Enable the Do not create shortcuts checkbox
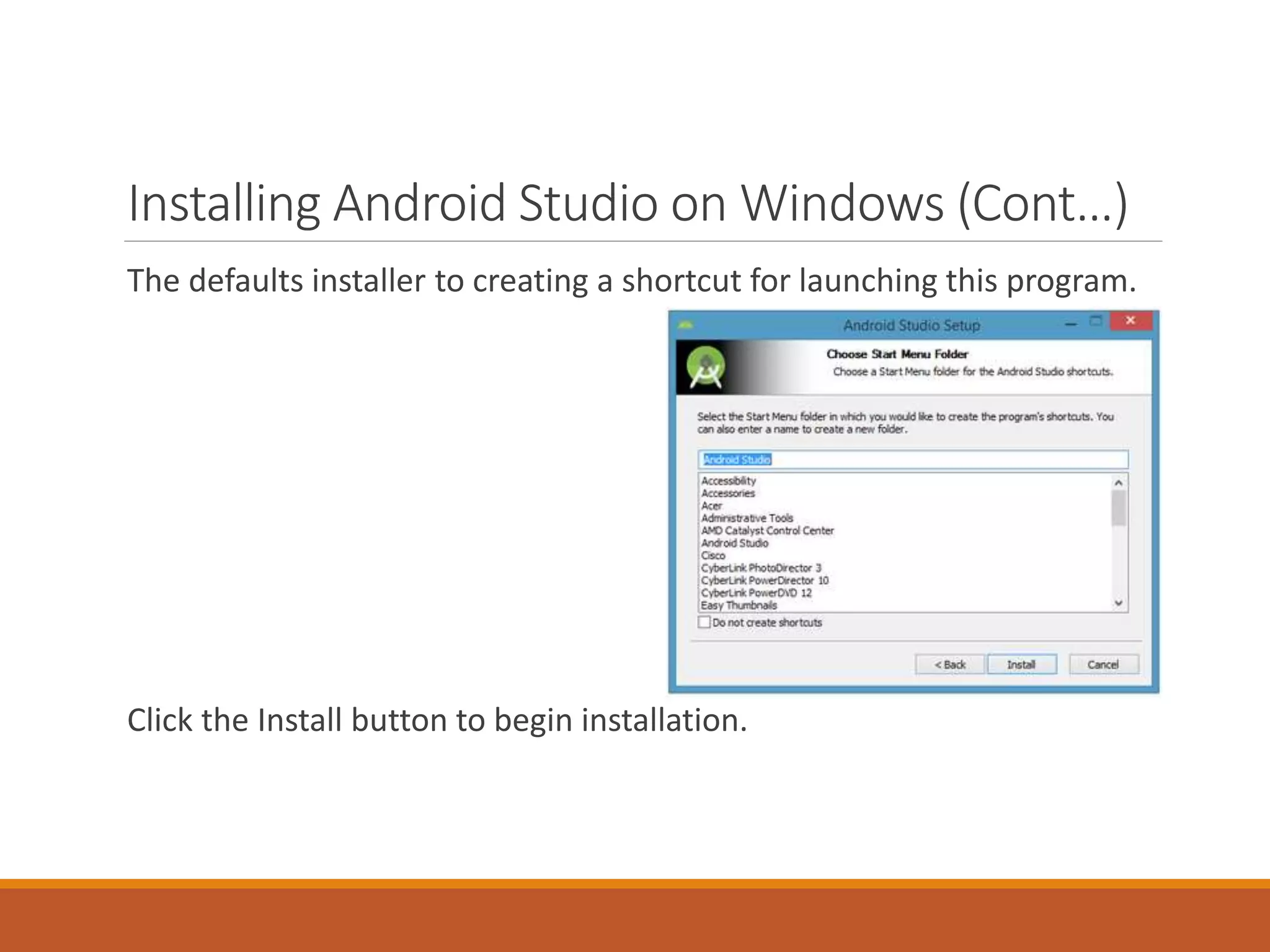 point(704,622)
